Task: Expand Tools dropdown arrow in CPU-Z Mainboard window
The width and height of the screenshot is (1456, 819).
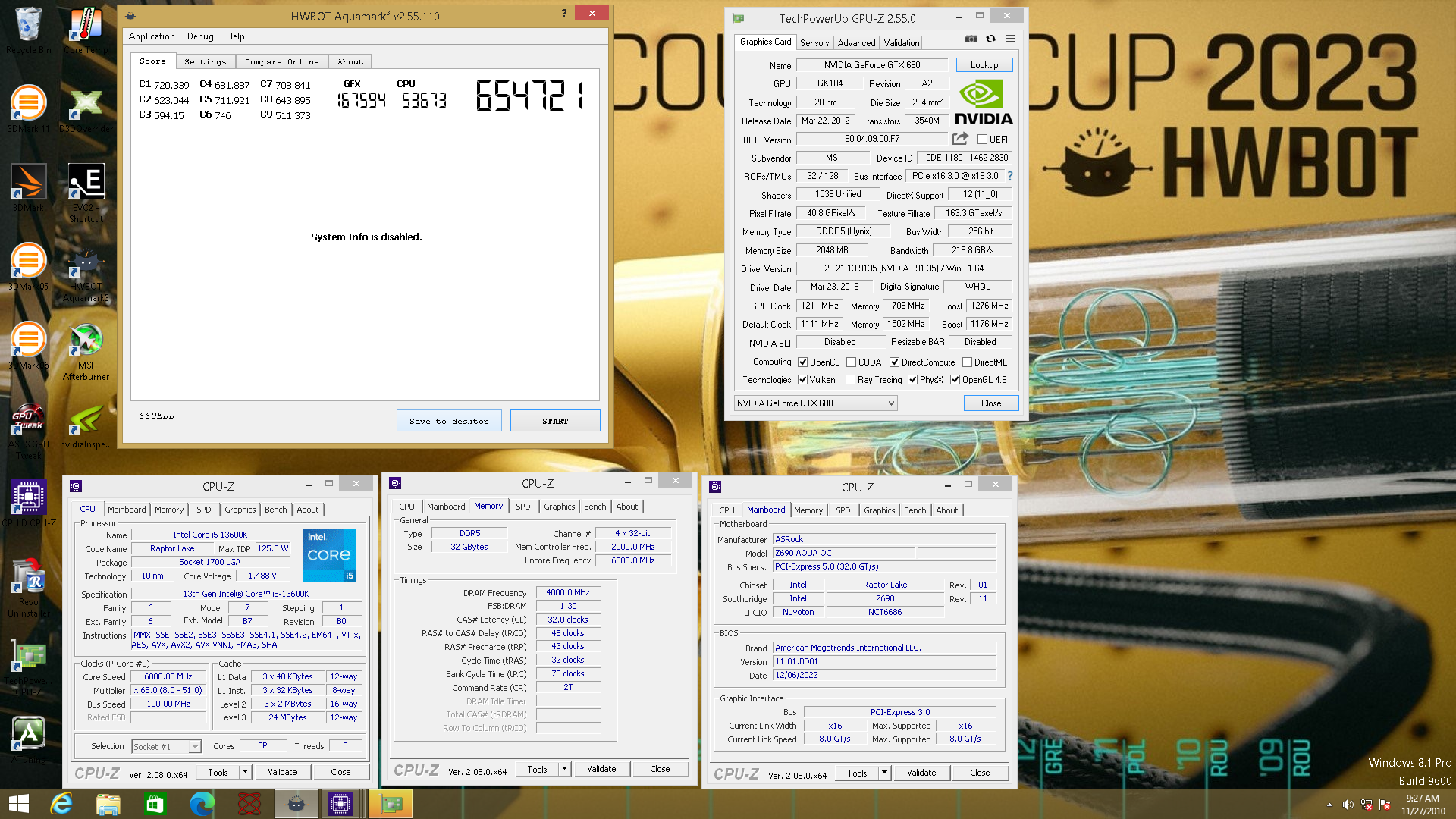Action: pos(884,773)
